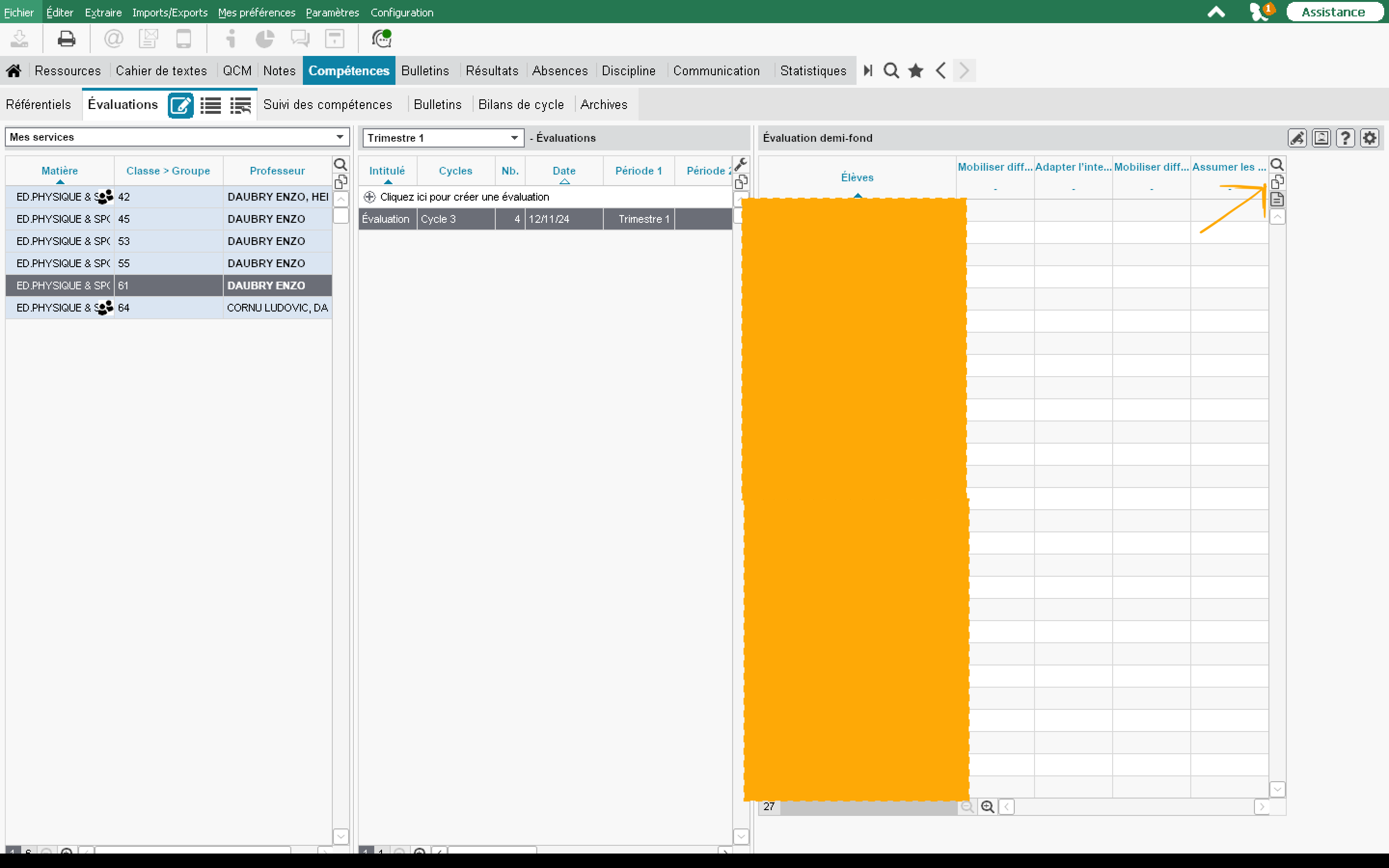Go back with the left chevron icon
1389x868 pixels.
pyautogui.click(x=940, y=70)
